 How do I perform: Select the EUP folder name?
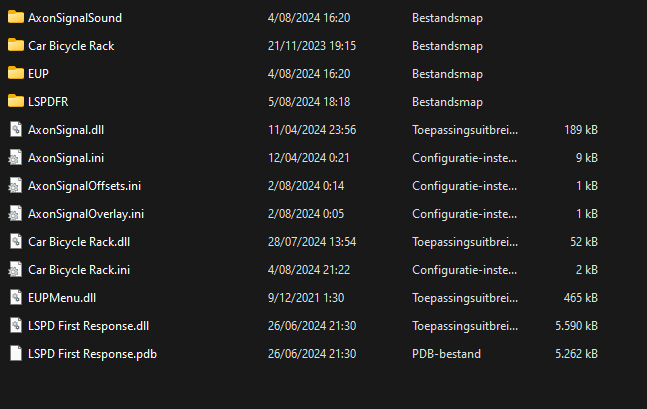[39, 73]
